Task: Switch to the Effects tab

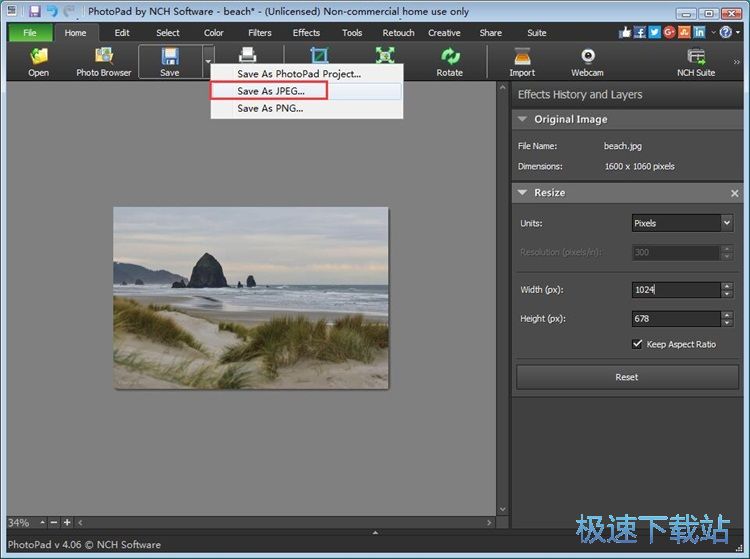Action: (x=306, y=33)
